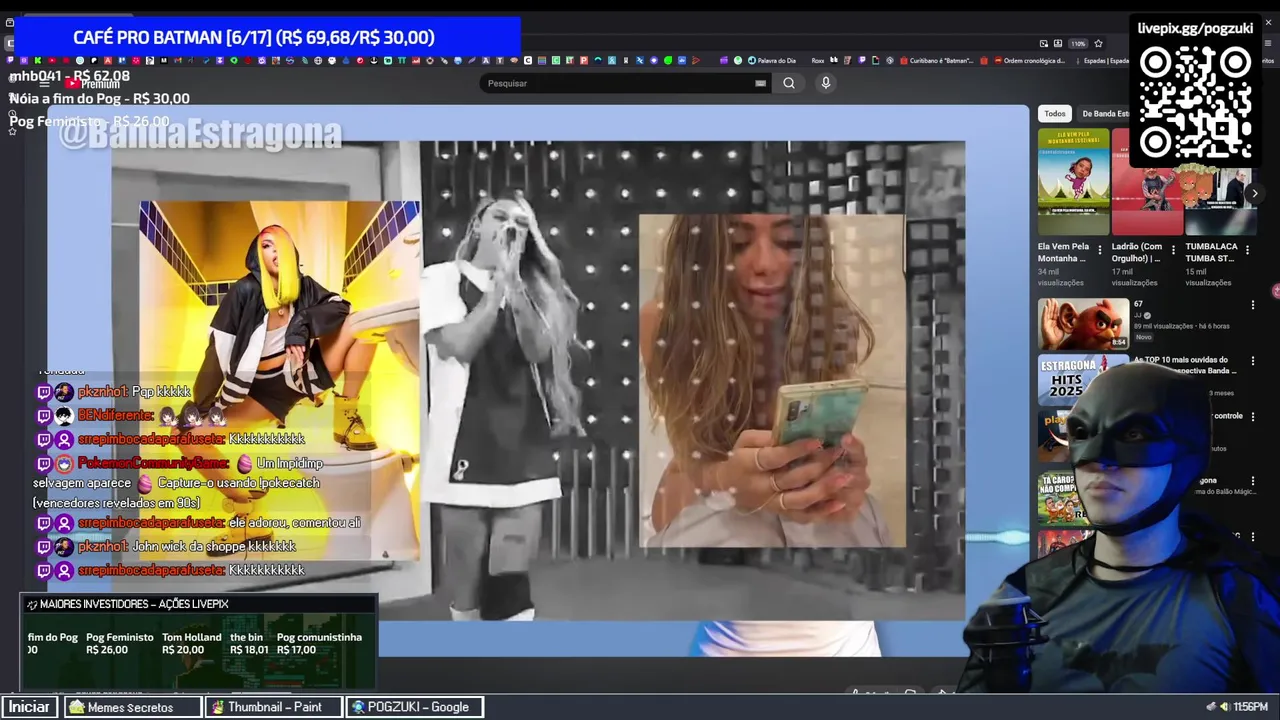Click the bookmark star in address bar
Screen dimensions: 1280x720
click(1098, 44)
